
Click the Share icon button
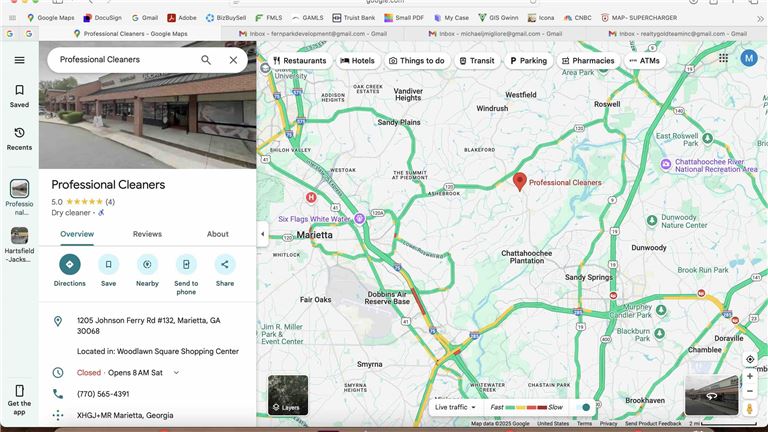point(225,264)
